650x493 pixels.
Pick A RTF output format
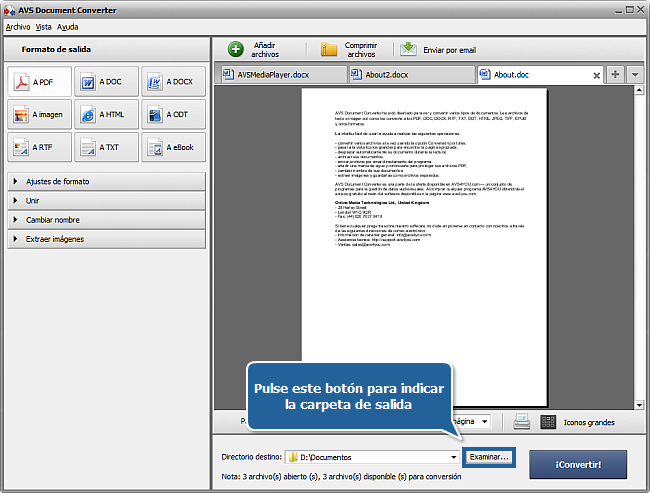[x=39, y=147]
